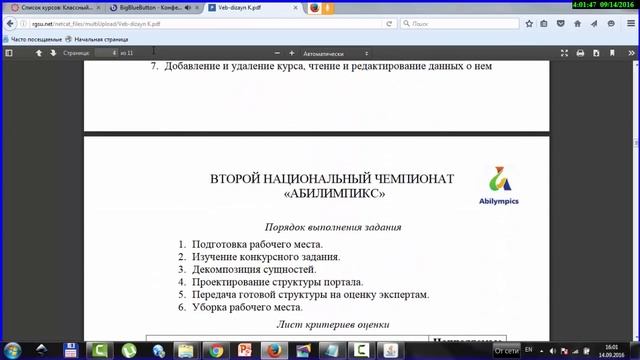Open Часто посещаемые bookmarks folder
Image resolution: width=640 pixels, height=360 pixels.
pyautogui.click(x=32, y=40)
